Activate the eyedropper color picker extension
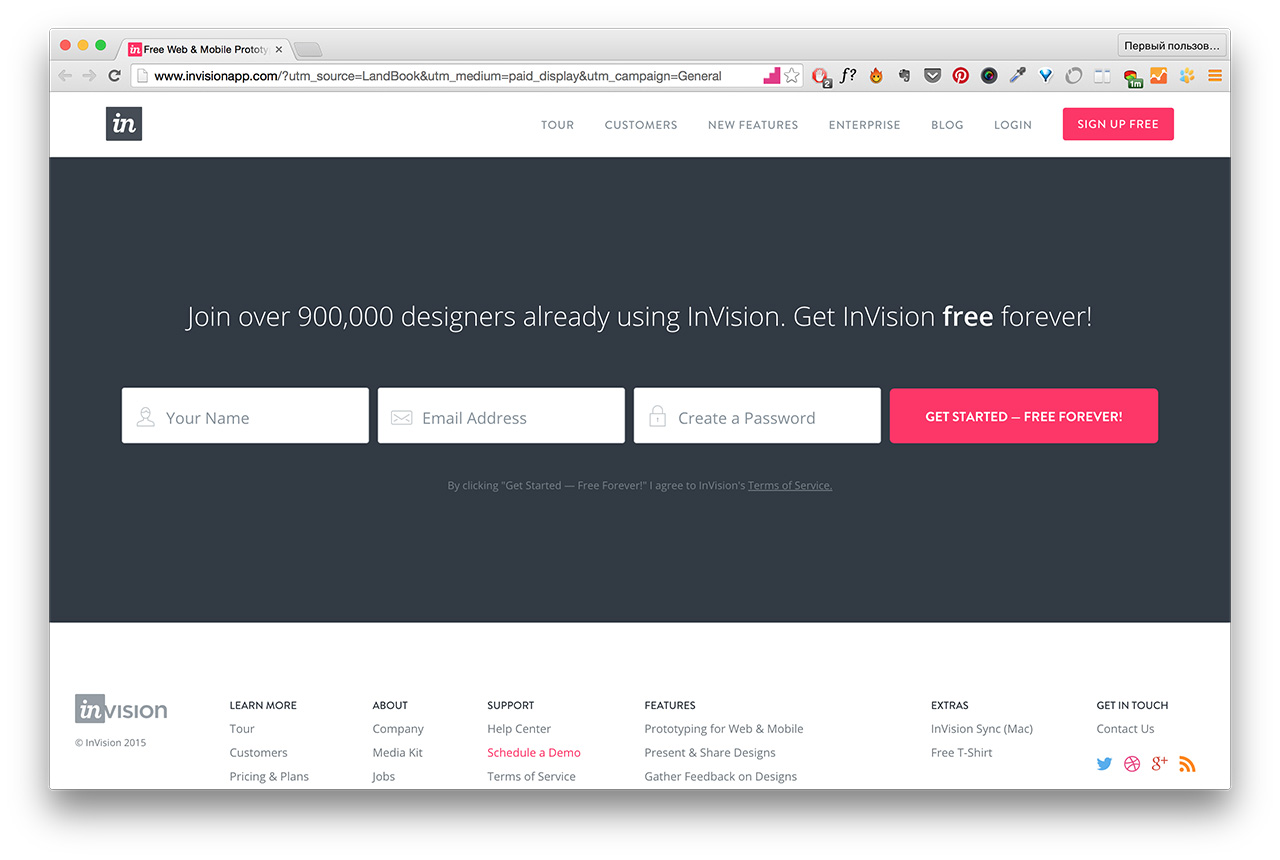The height and width of the screenshot is (860, 1280). (x=1017, y=75)
